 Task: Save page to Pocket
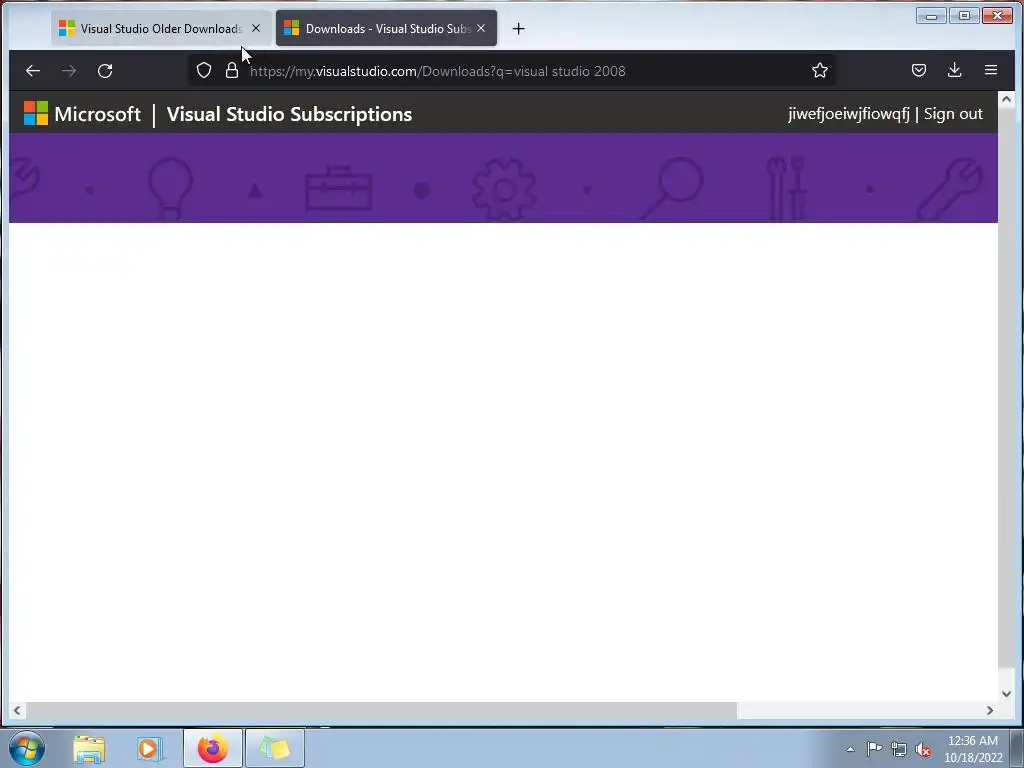click(x=919, y=71)
